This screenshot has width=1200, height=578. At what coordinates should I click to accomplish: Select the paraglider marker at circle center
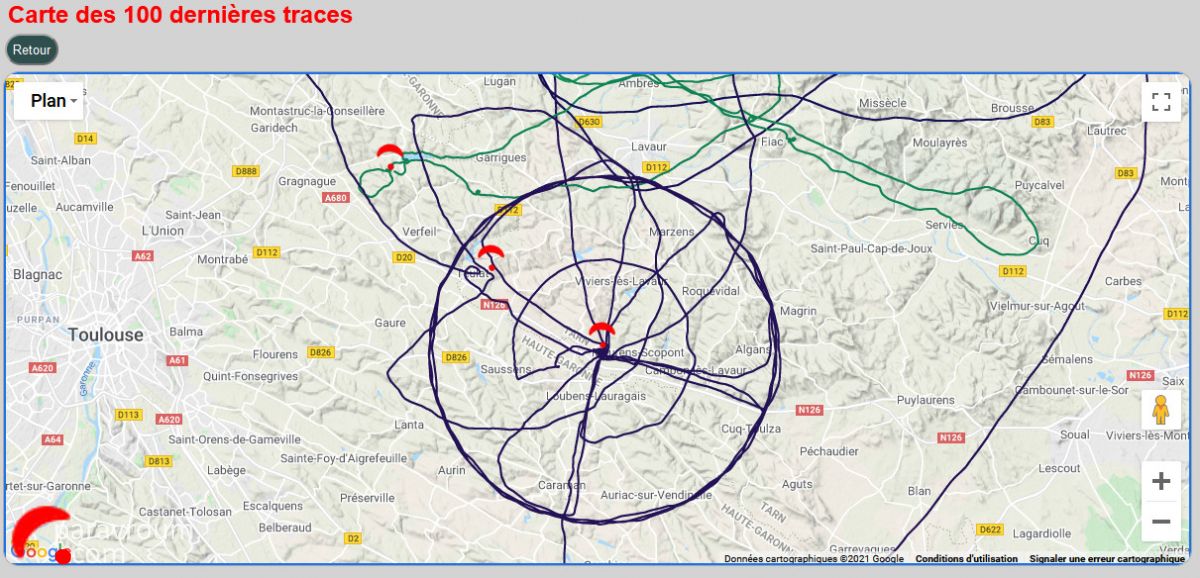(601, 334)
